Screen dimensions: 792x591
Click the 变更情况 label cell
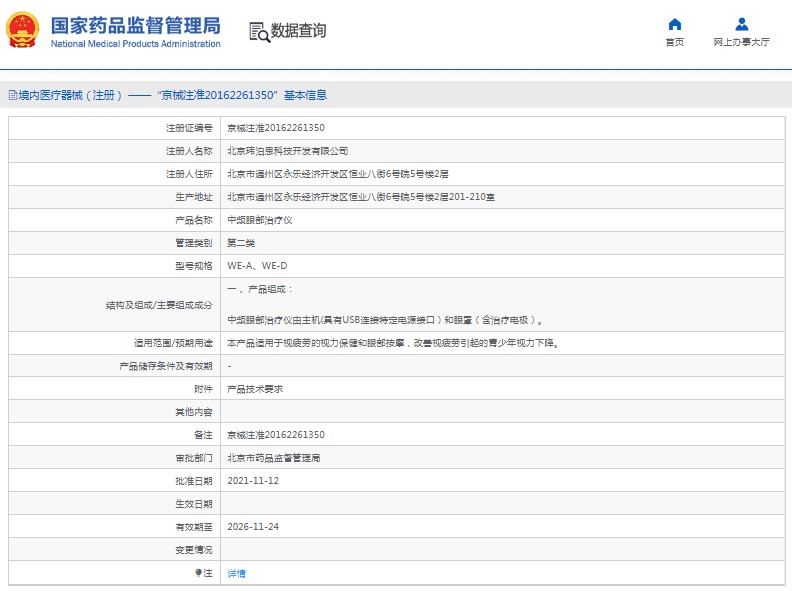115,550
